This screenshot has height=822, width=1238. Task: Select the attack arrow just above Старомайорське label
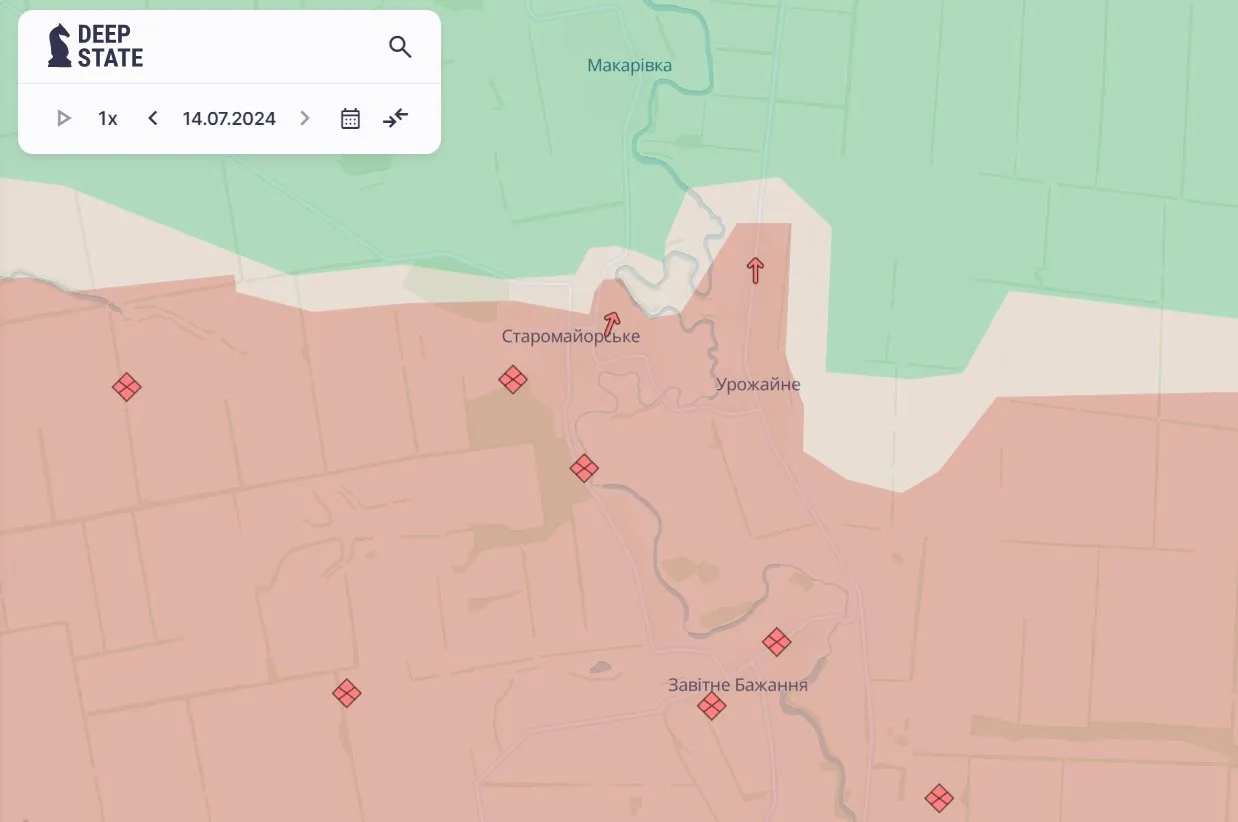point(611,322)
